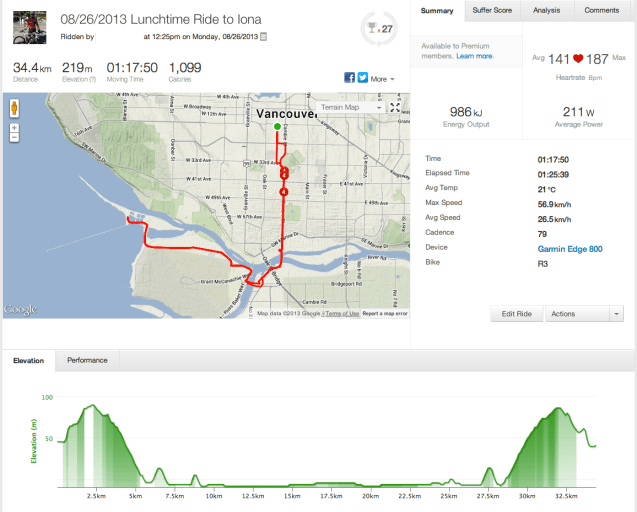Image resolution: width=637 pixels, height=512 pixels.
Task: Click the green start marker on map
Action: tap(277, 127)
